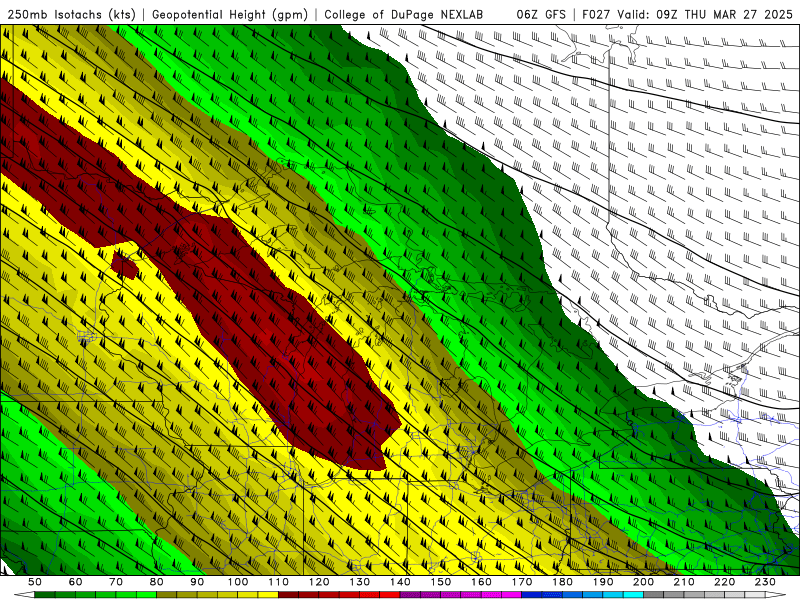Click the legend value '90'
800x600 pixels.
[x=197, y=582]
